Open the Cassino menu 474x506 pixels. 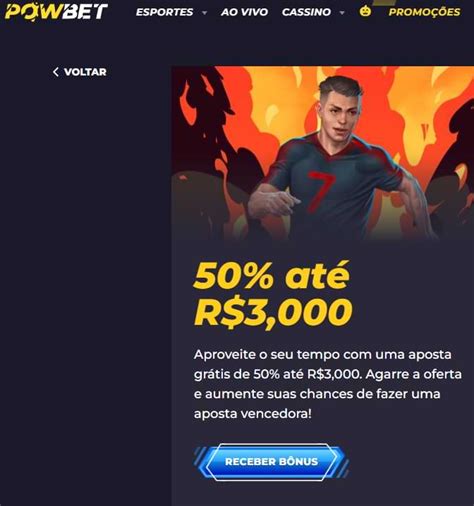(x=306, y=12)
